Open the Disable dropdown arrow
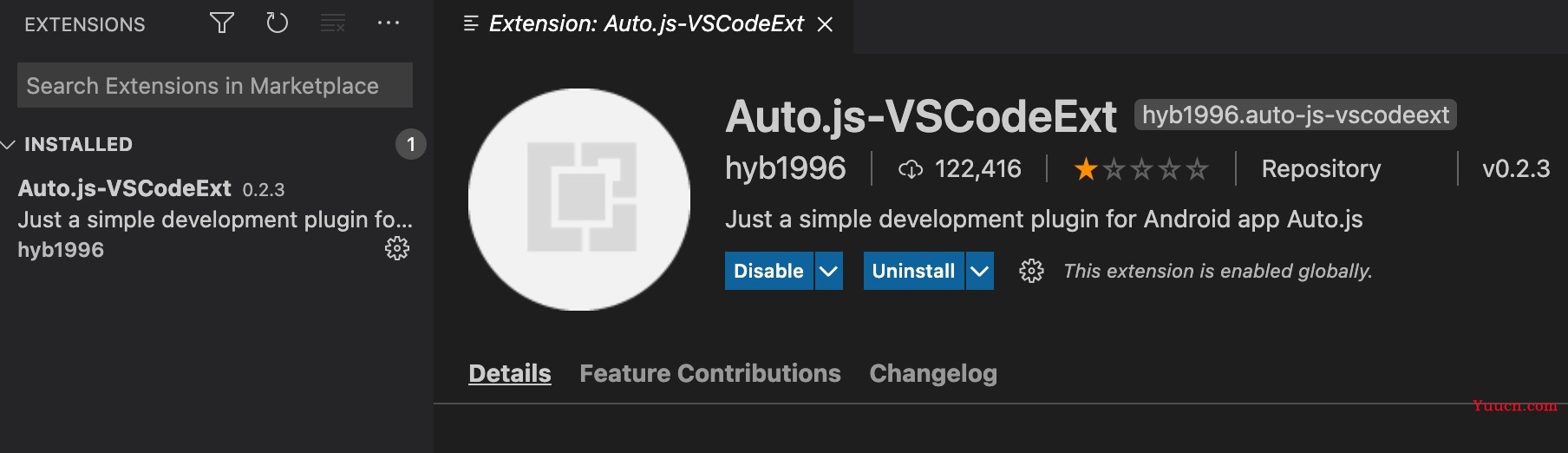The width and height of the screenshot is (1568, 453). pos(828,271)
